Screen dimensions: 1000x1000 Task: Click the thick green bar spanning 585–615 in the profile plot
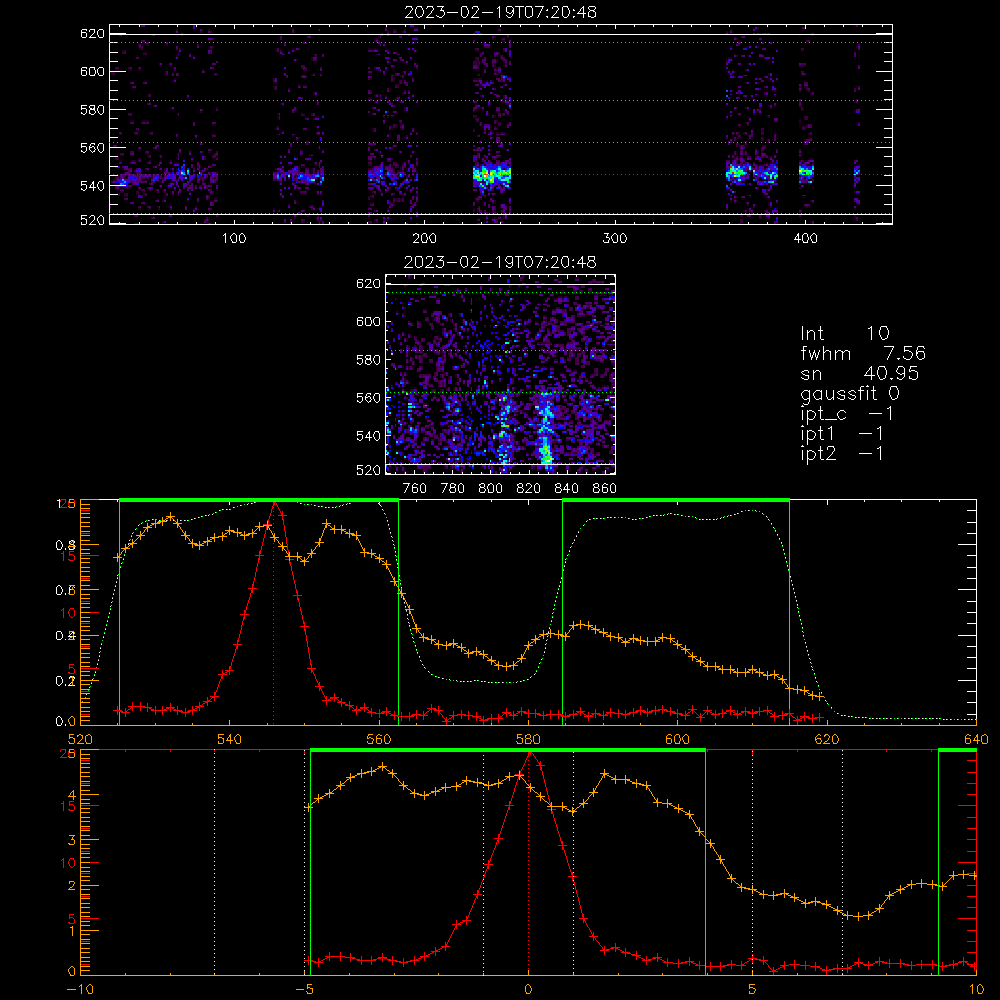coord(676,500)
